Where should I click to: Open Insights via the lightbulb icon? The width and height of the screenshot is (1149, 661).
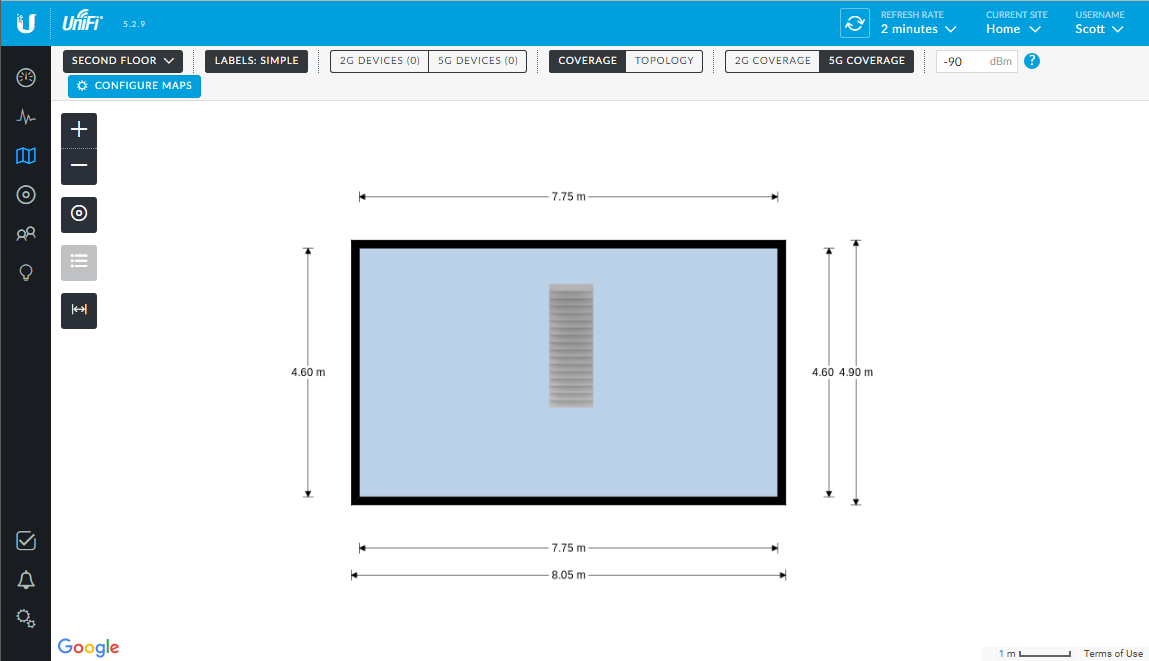26,272
